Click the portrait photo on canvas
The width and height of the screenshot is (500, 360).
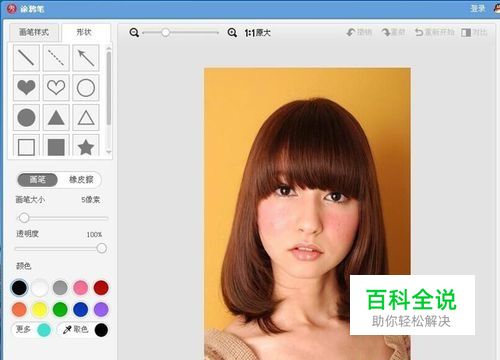click(307, 214)
